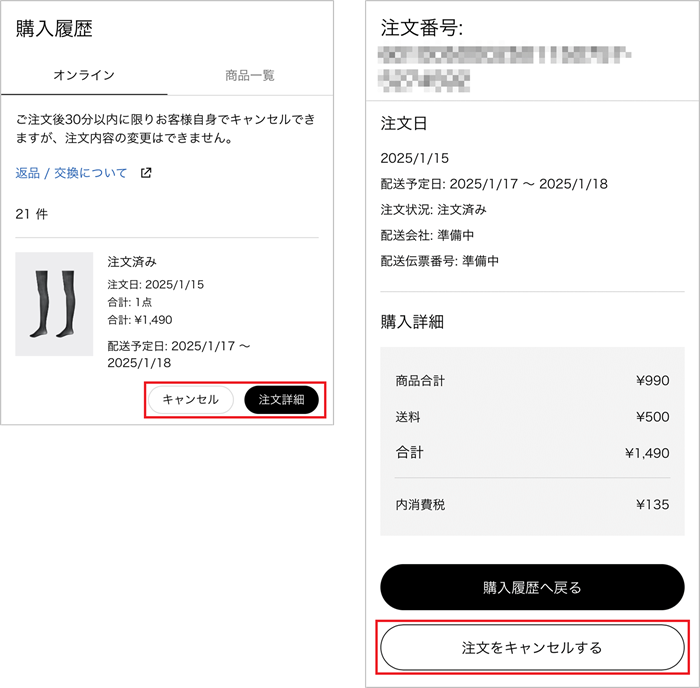Click the 購入履歴 page heading
This screenshot has height=688, width=700.
click(54, 29)
